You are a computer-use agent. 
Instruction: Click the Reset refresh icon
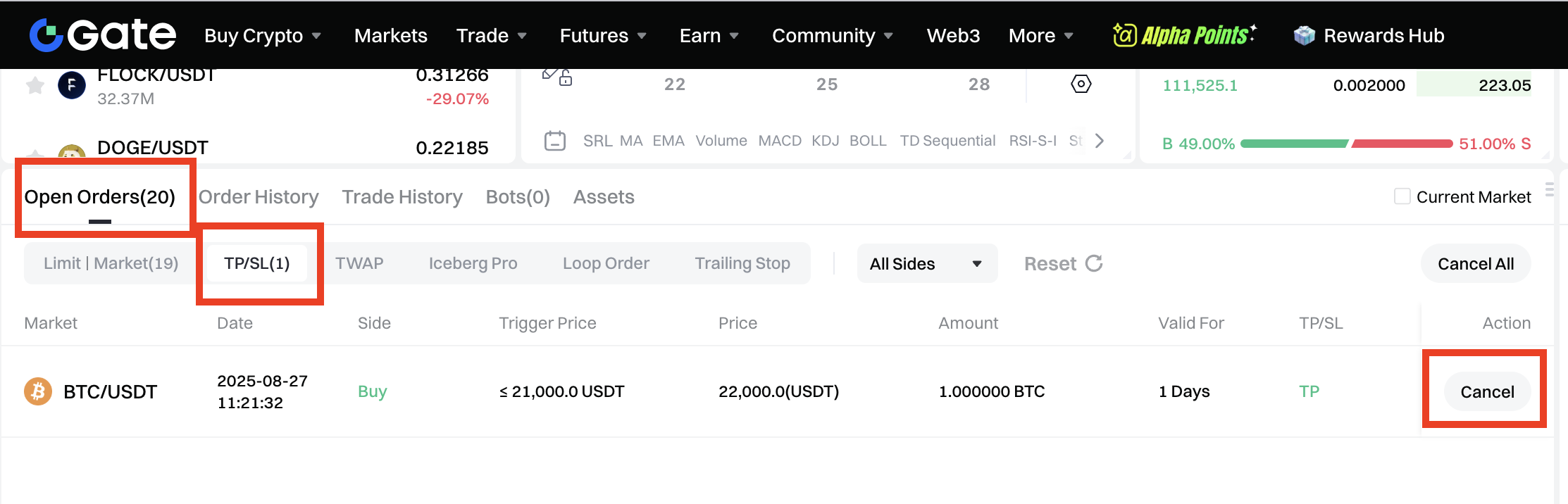[1094, 263]
